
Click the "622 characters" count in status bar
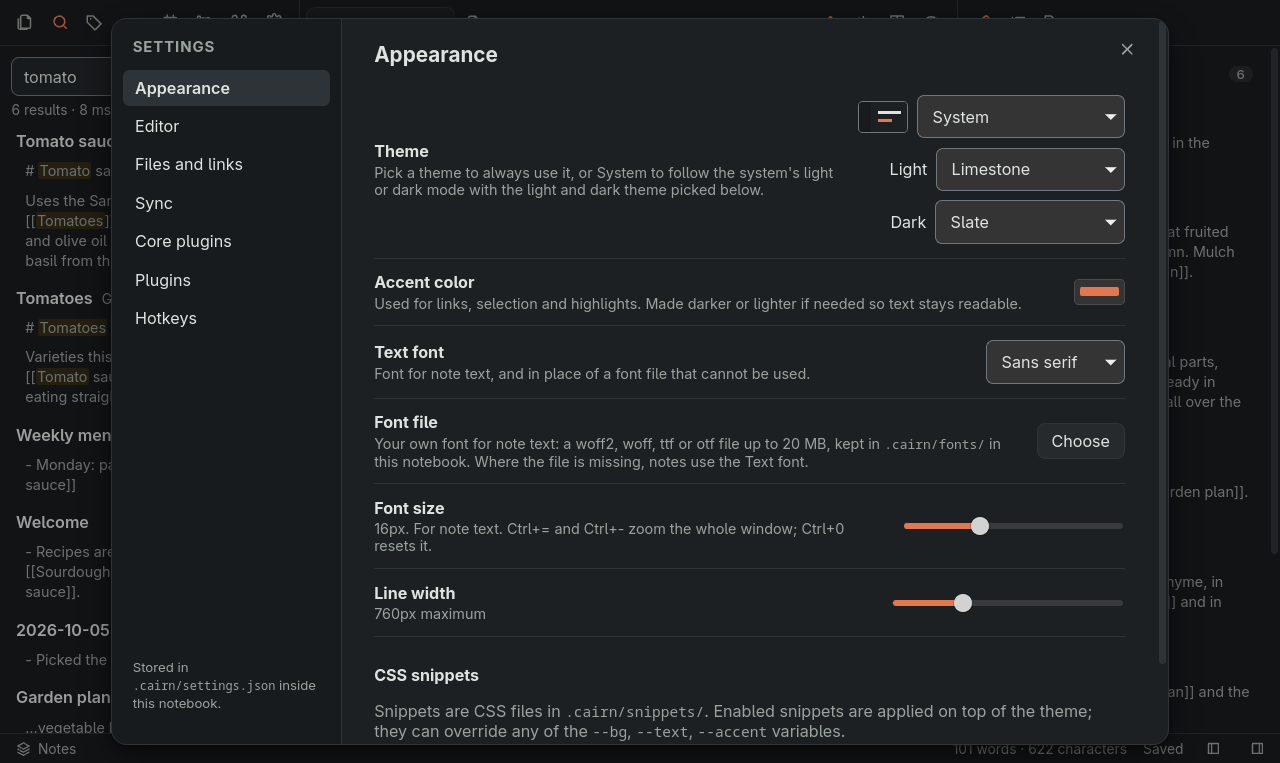(1077, 749)
